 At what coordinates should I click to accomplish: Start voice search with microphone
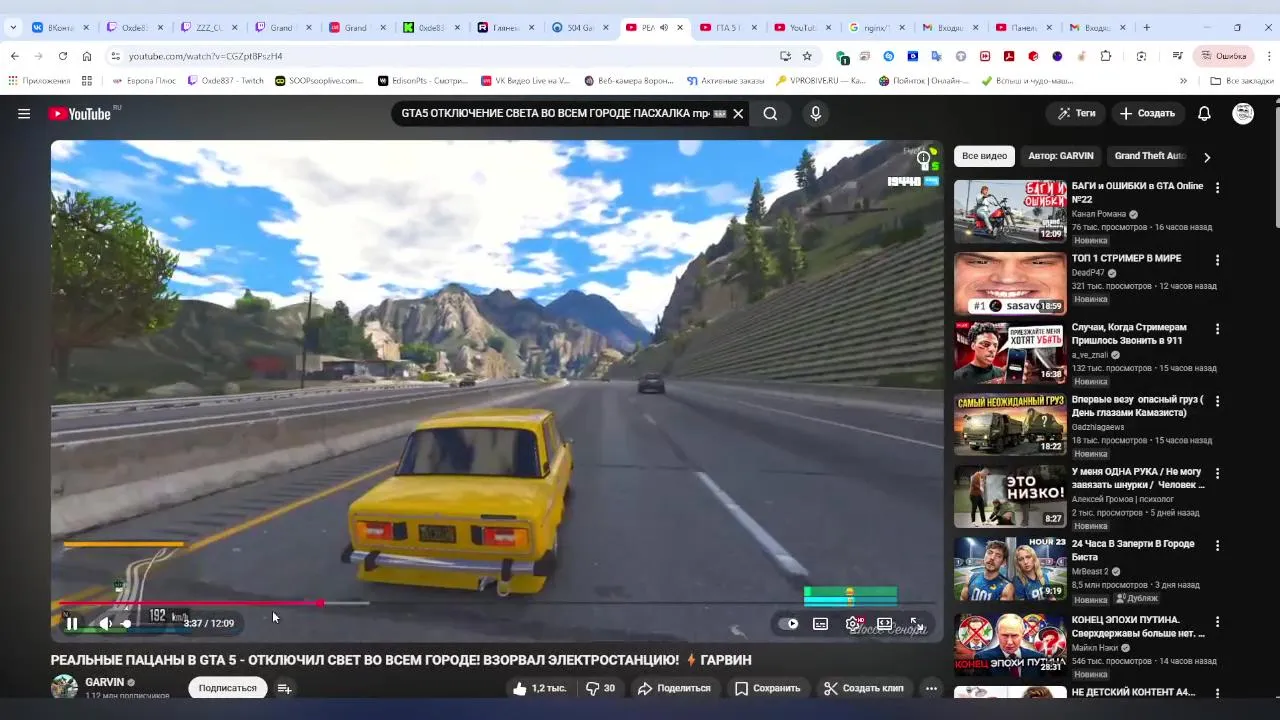816,114
